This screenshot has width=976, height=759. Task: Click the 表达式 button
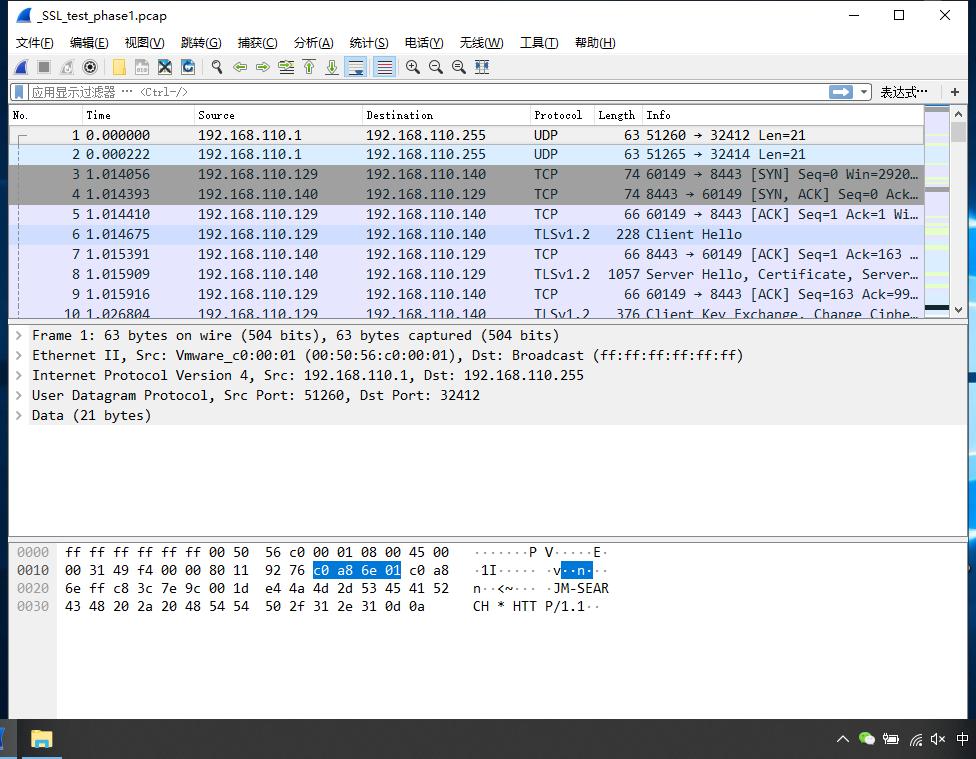click(903, 92)
